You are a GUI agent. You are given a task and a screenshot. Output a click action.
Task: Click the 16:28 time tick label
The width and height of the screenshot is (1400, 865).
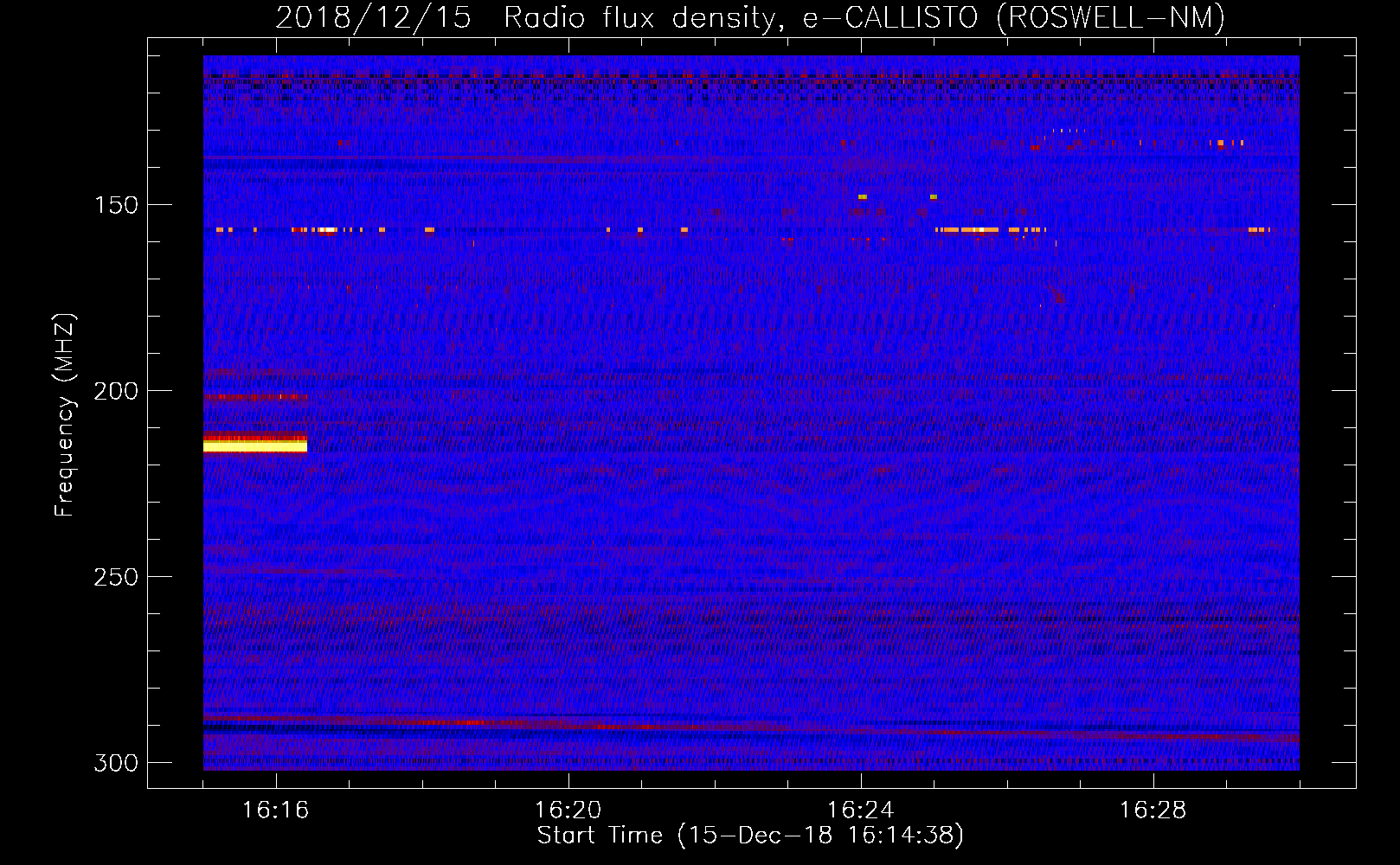1153,811
